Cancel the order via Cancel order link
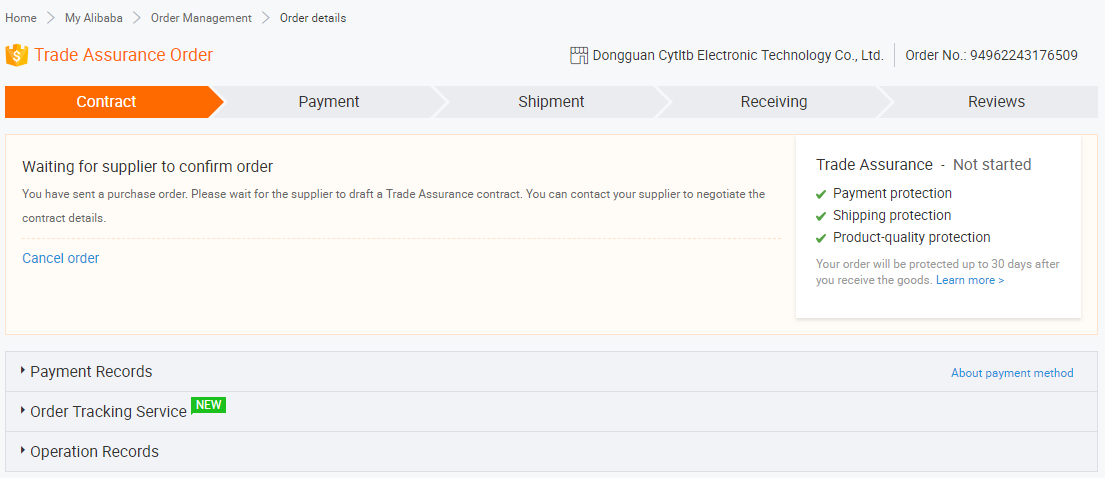Screen dimensions: 1107x478 (61, 259)
